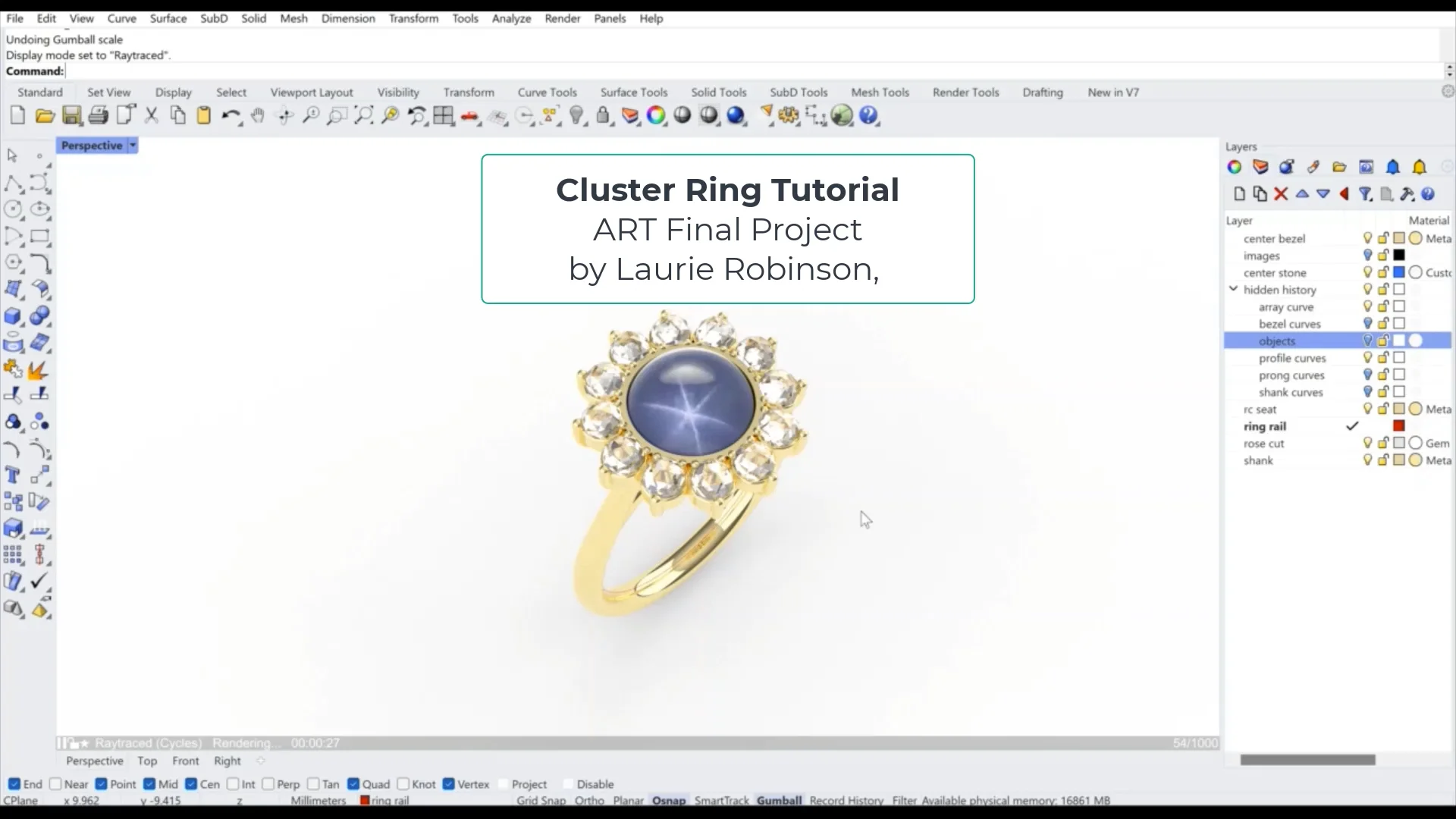Lock the shank curves layer padlock
Image resolution: width=1456 pixels, height=819 pixels.
(1382, 392)
